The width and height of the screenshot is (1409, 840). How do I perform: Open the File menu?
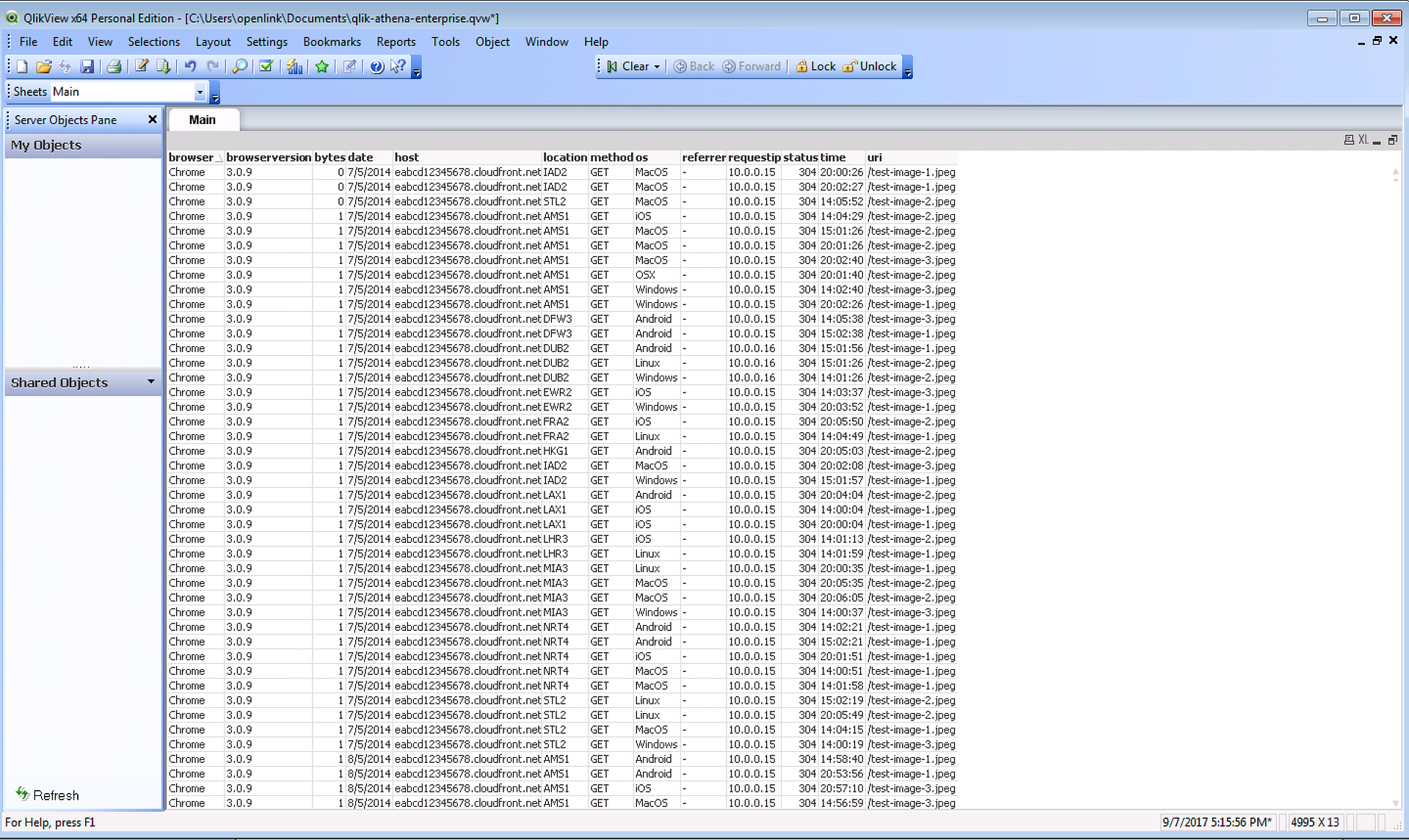click(29, 42)
